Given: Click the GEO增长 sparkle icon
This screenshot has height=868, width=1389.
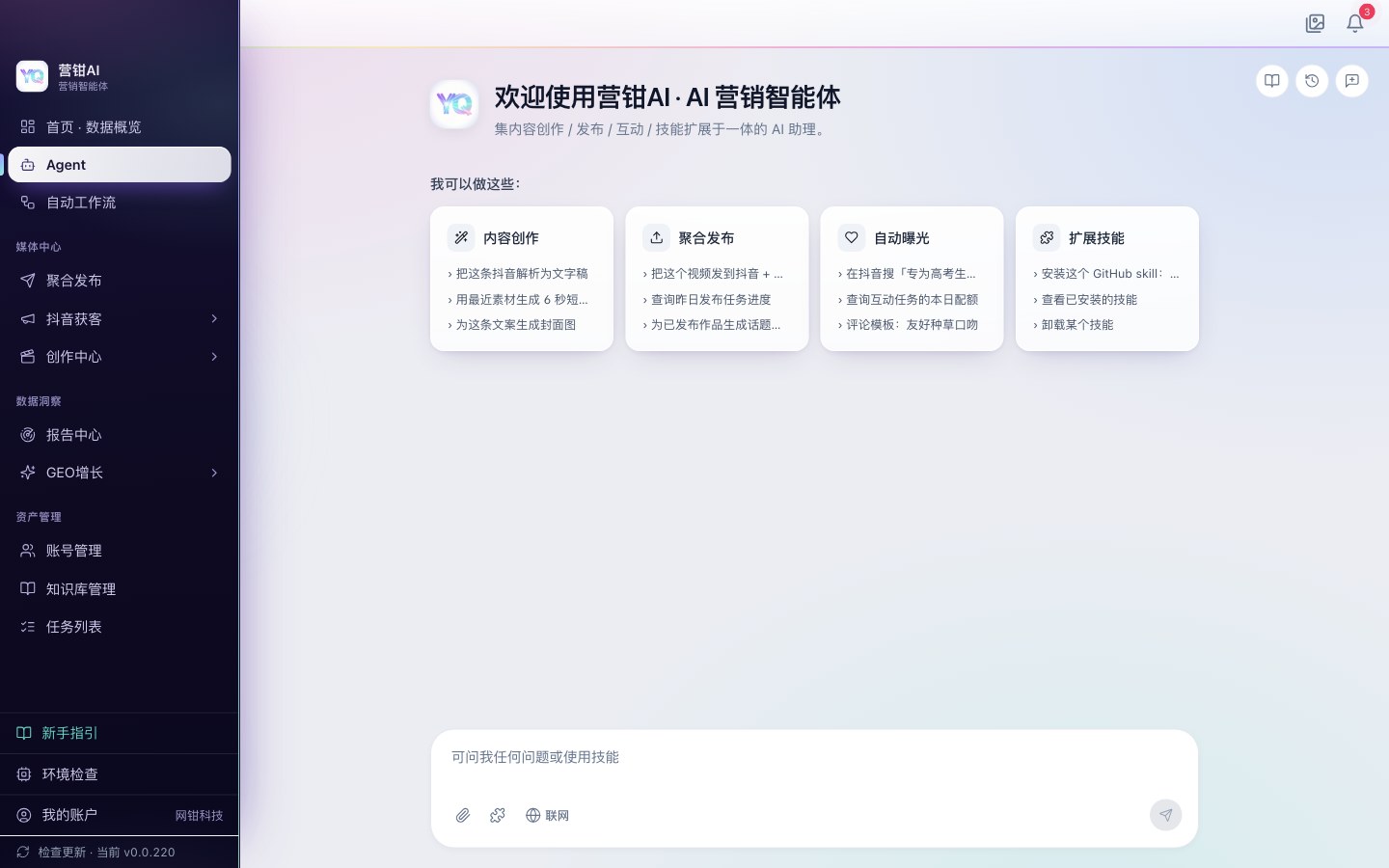Looking at the screenshot, I should click(28, 473).
